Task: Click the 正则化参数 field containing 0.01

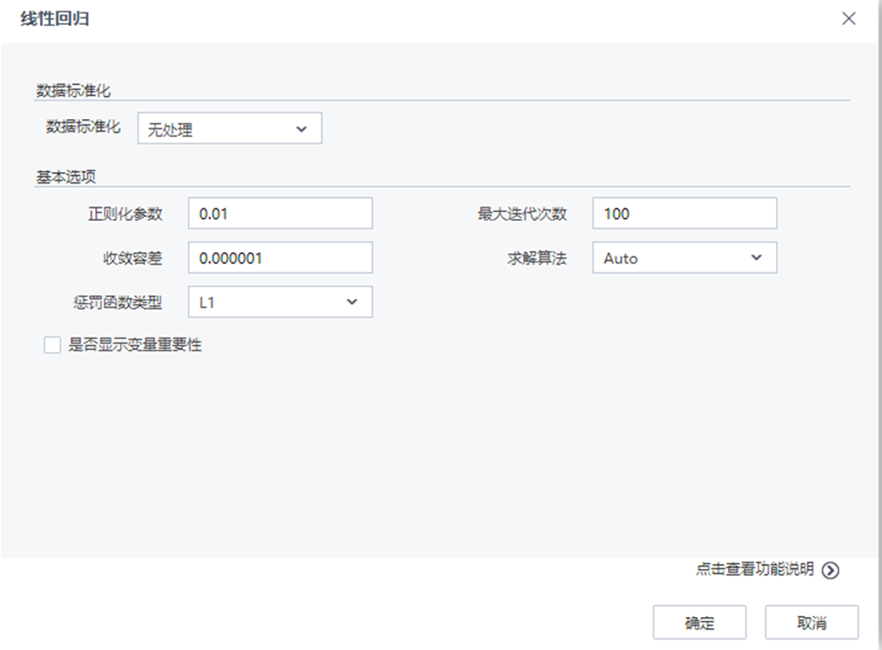Action: click(x=280, y=213)
